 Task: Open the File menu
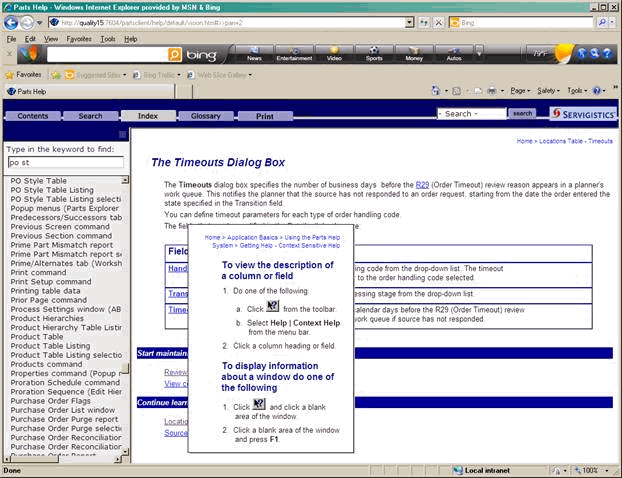click(x=12, y=39)
